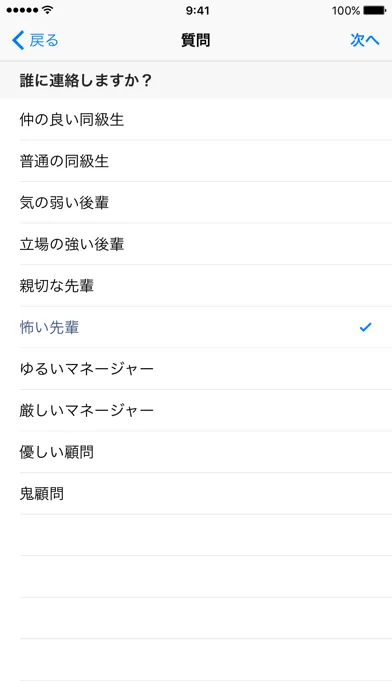The height and width of the screenshot is (696, 392).
Task: Select 気の弱い後輩 as the contact
Action: coord(196,202)
